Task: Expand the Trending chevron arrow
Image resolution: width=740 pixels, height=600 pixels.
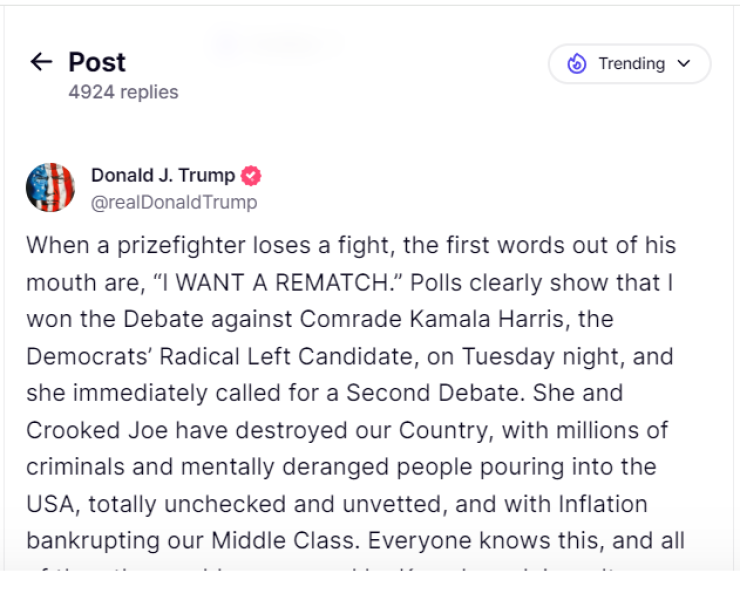Action: click(x=684, y=64)
